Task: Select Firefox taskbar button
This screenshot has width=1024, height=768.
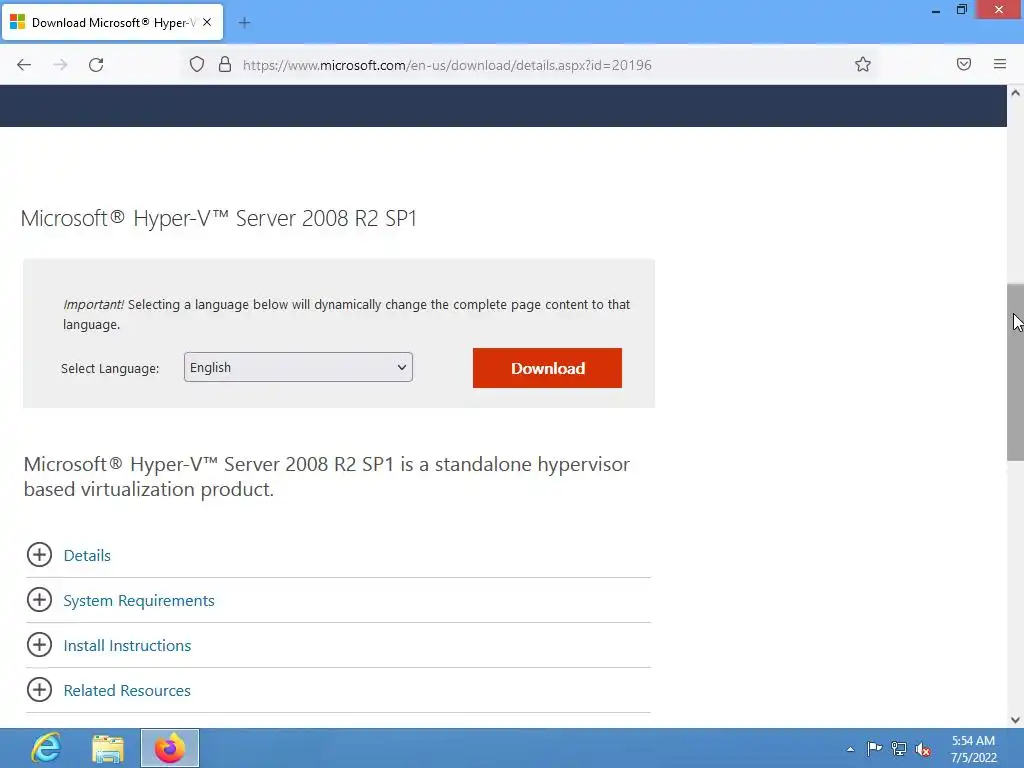Action: pyautogui.click(x=170, y=748)
